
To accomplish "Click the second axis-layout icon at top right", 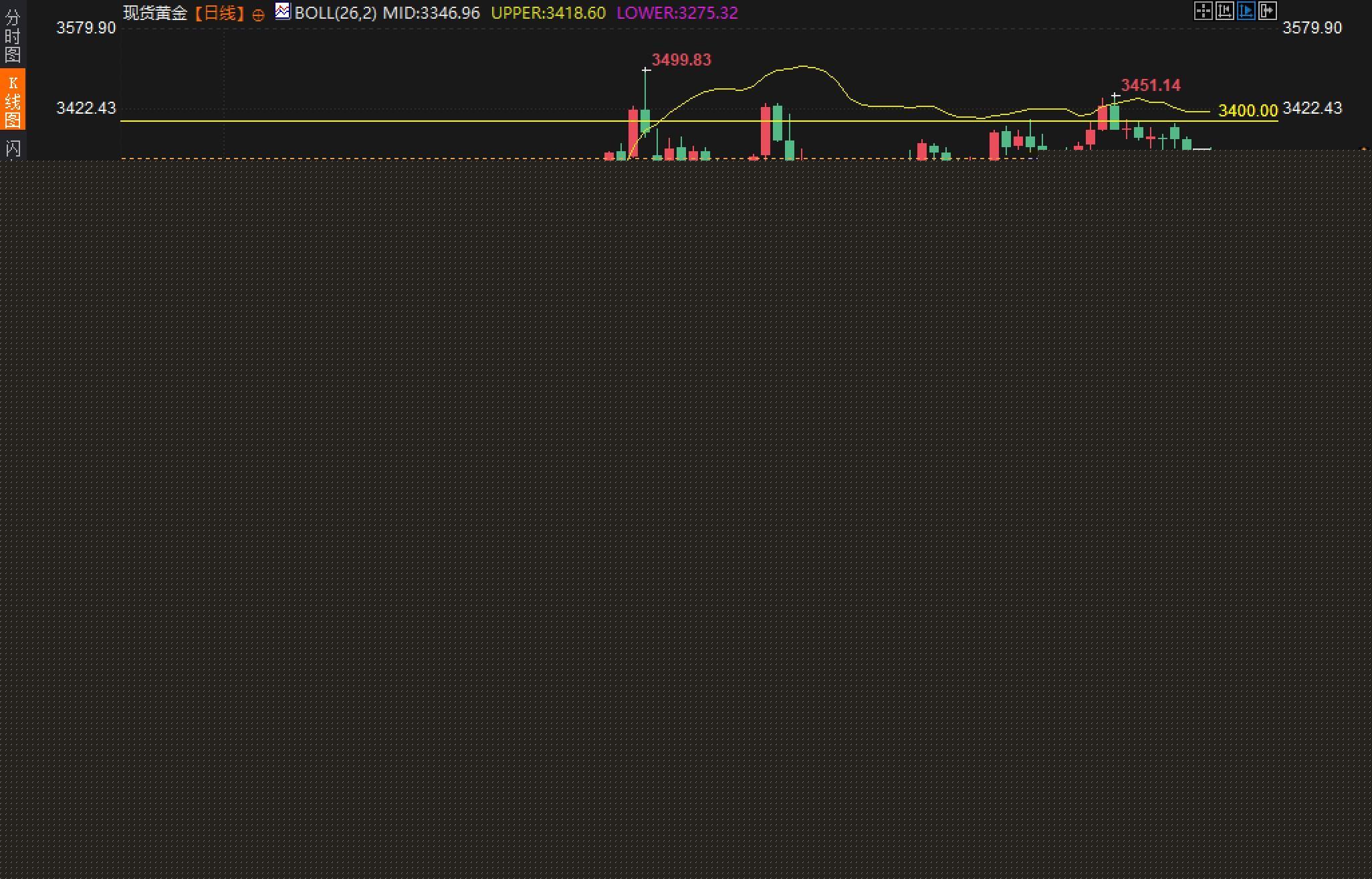I will tap(1224, 11).
